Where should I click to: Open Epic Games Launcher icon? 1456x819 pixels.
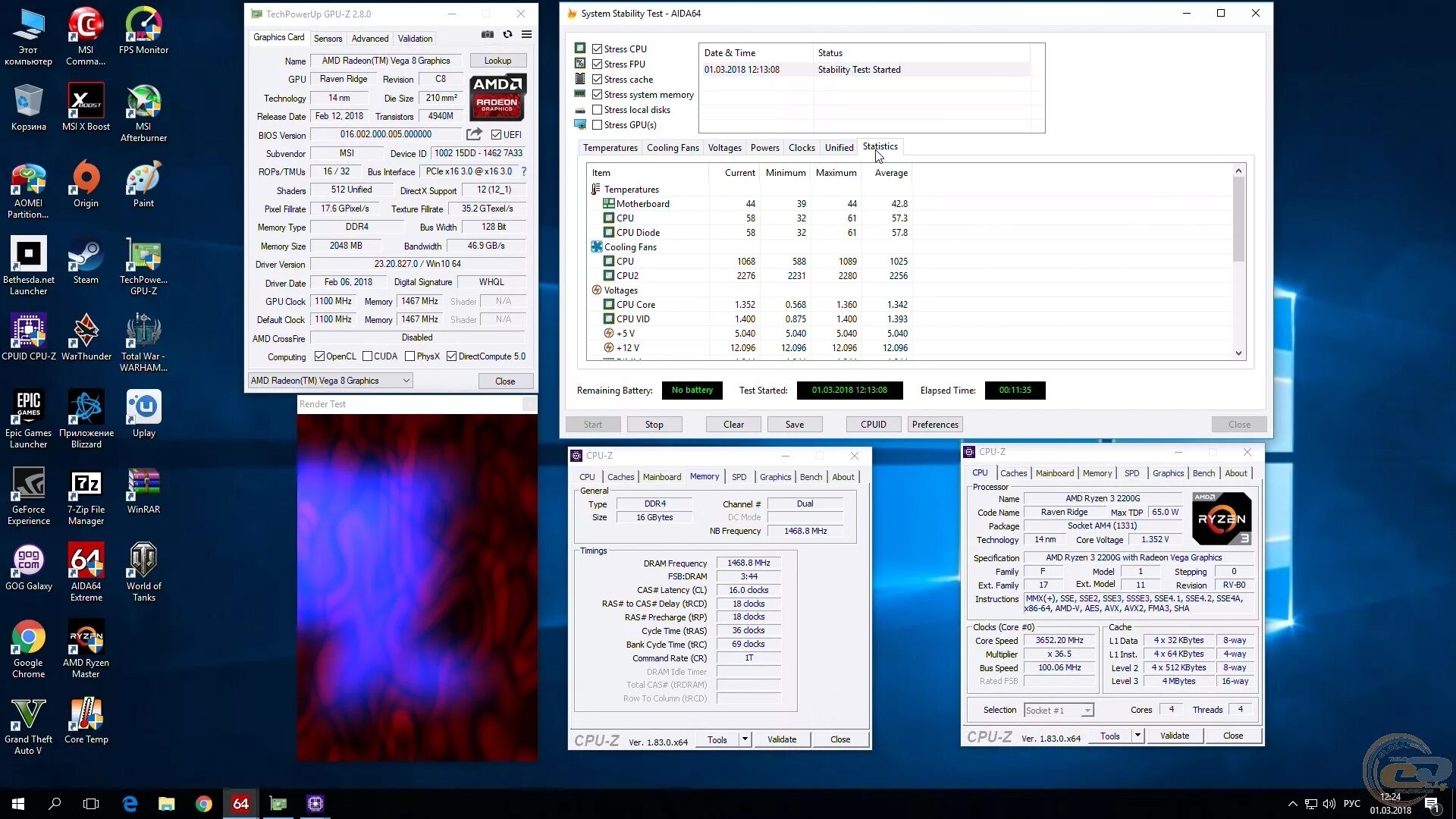tap(28, 419)
